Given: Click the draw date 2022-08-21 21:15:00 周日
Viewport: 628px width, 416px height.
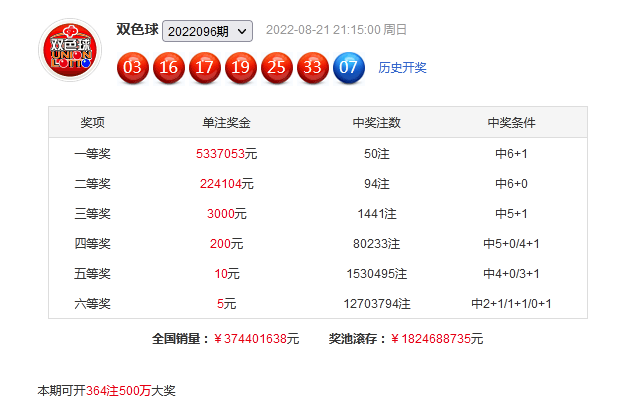Looking at the screenshot, I should click(336, 30).
